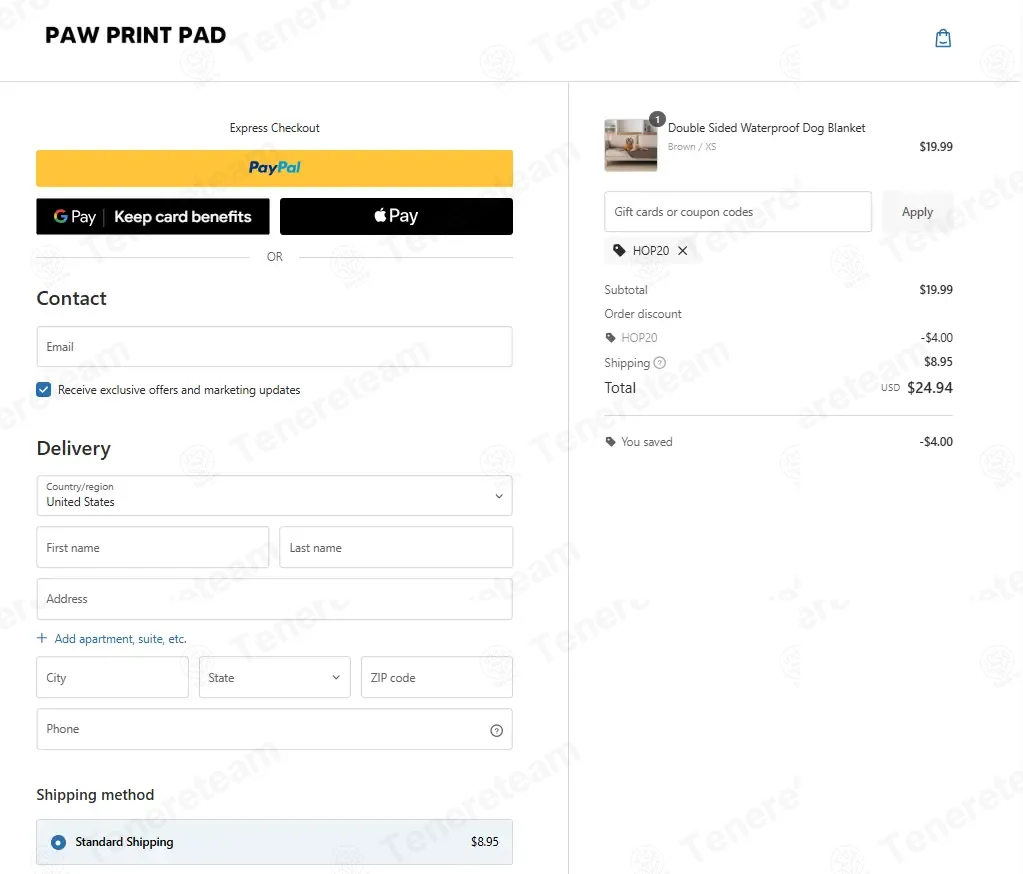
Task: Click the You saved label
Action: [x=647, y=442]
